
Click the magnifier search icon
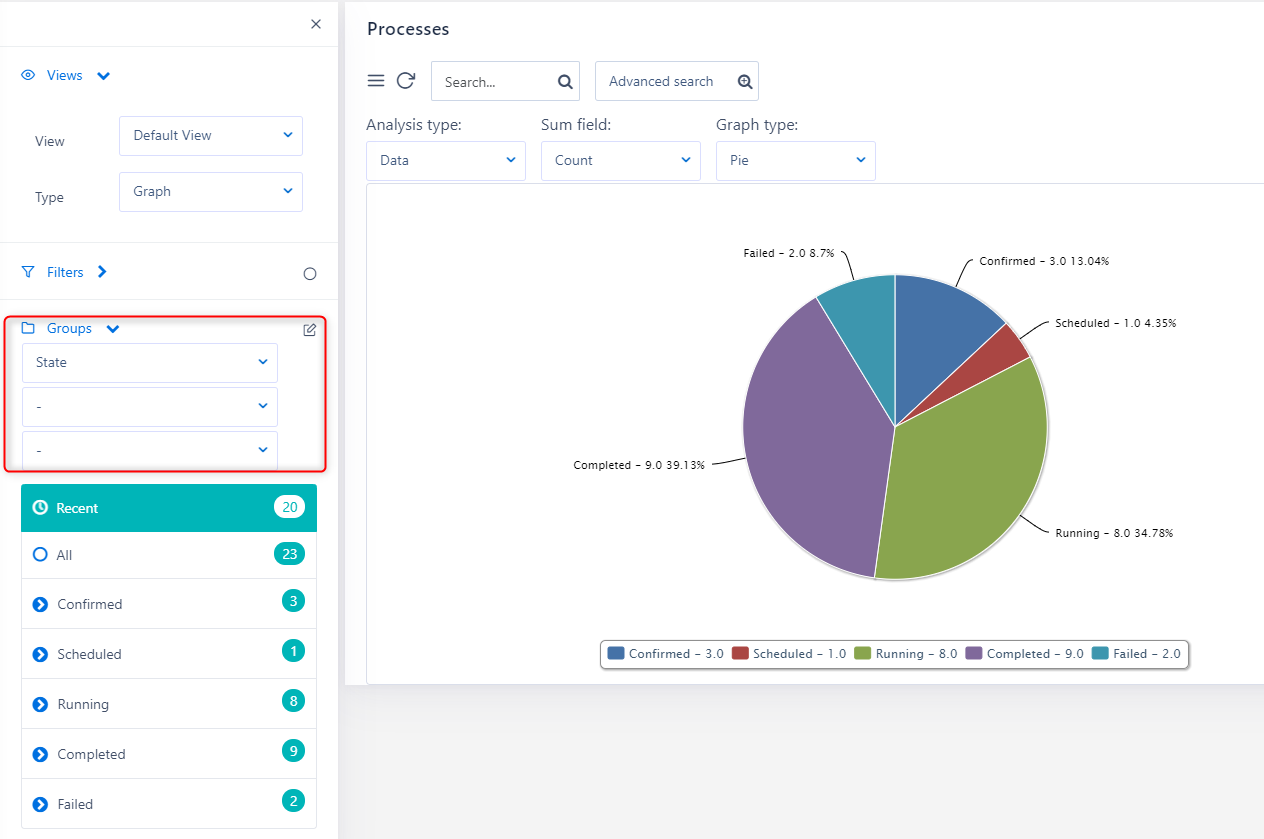tap(565, 82)
